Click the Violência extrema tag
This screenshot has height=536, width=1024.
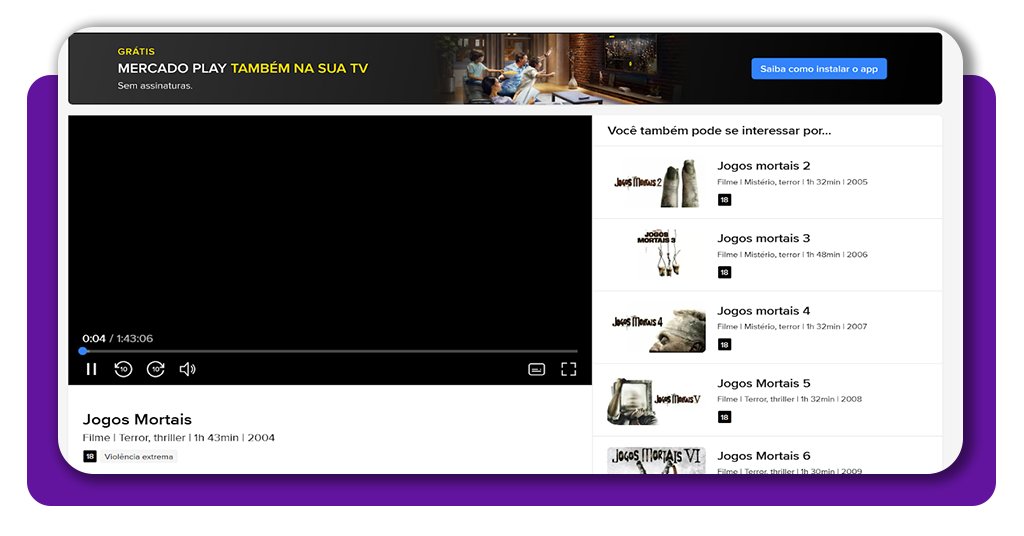click(138, 456)
